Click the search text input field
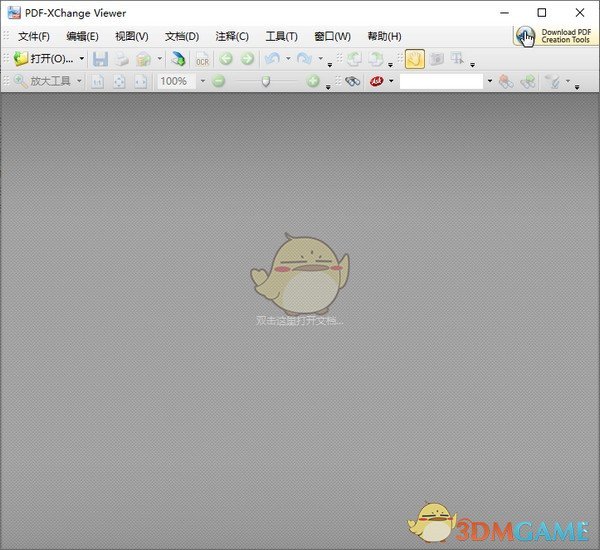600x550 pixels. tap(441, 81)
